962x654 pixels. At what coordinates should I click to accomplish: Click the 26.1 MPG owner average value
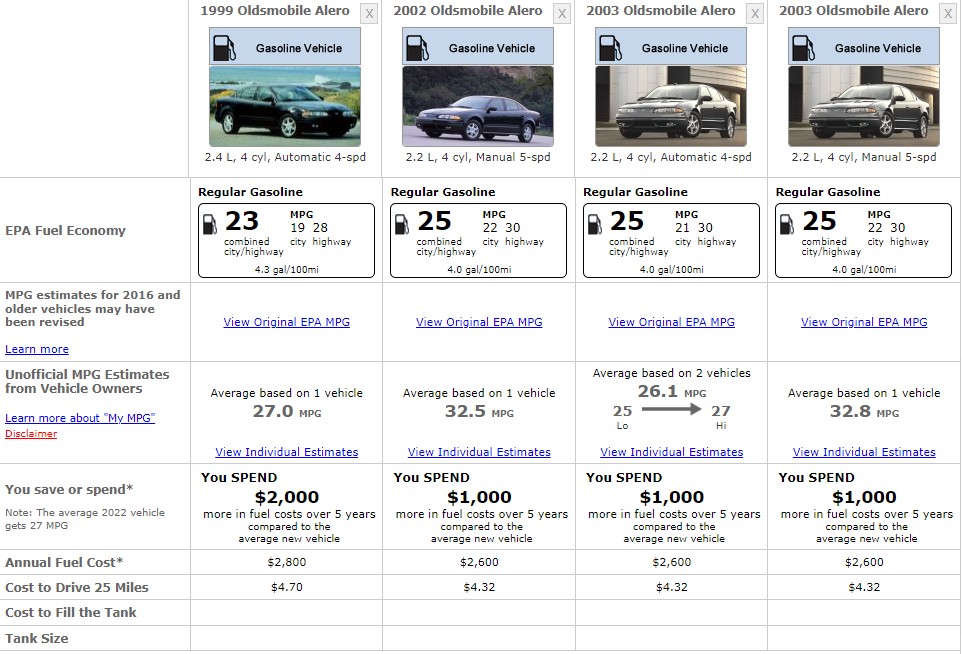pos(672,391)
